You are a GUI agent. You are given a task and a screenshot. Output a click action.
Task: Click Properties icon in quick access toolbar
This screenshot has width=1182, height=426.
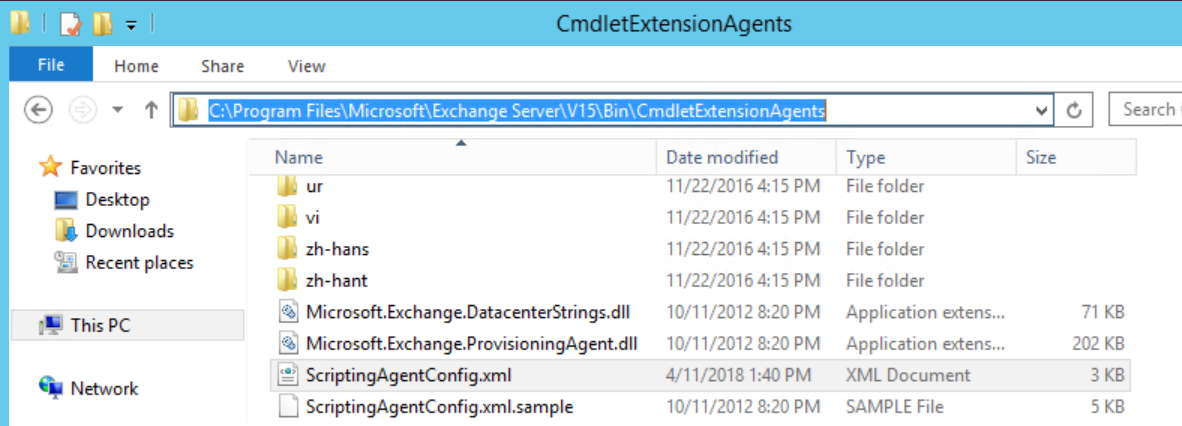[70, 23]
